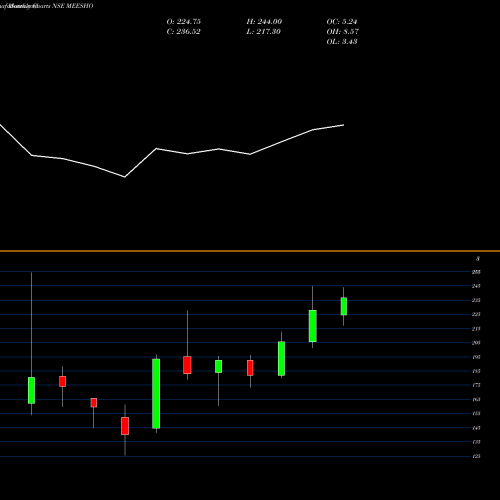The image size is (500, 500).
Task: Select first green candle with wick reaching 255
Action: (31, 390)
